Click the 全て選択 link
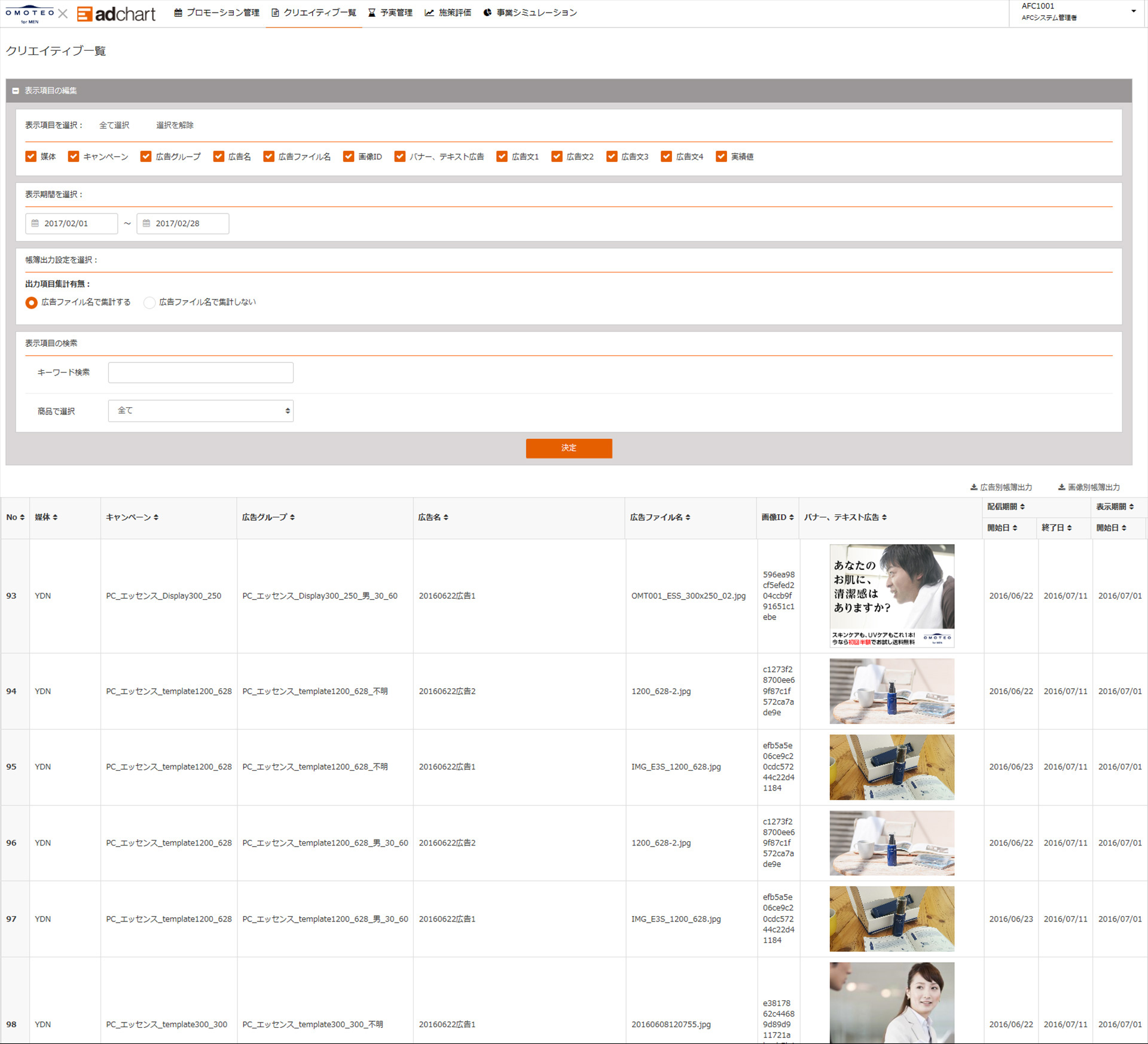This screenshot has height=1044, width=1148. (x=114, y=126)
